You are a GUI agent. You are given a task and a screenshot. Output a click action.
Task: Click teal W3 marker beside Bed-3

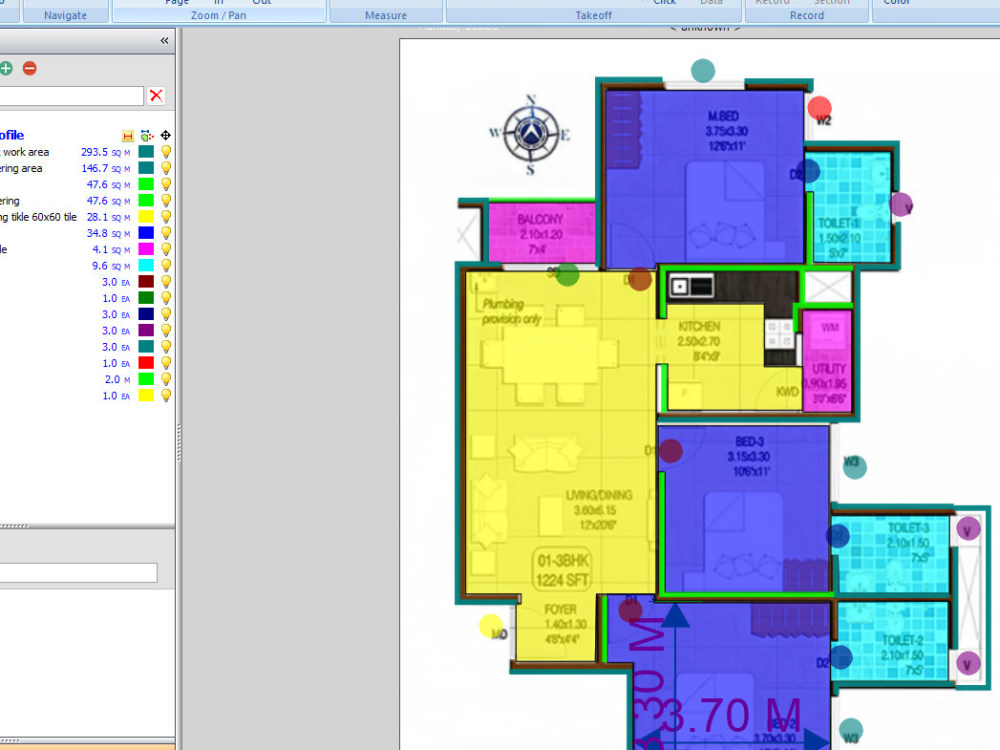tap(855, 466)
